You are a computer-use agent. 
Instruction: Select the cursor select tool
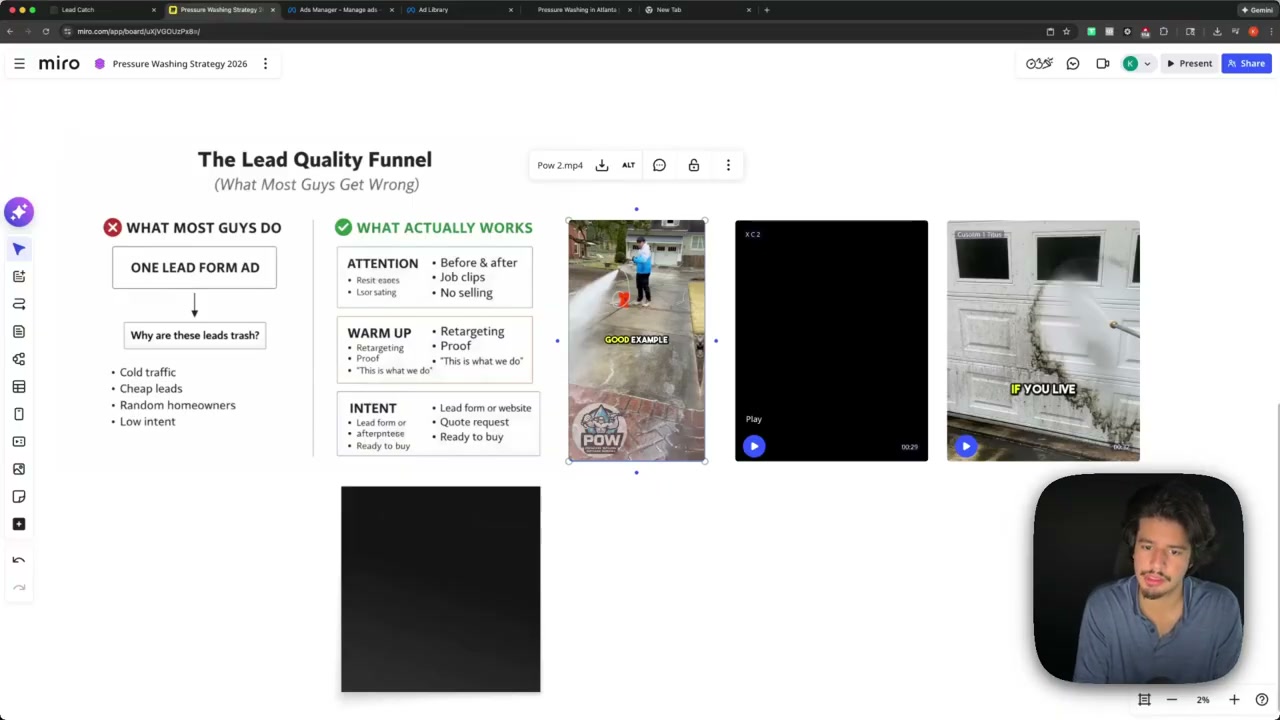(x=19, y=249)
